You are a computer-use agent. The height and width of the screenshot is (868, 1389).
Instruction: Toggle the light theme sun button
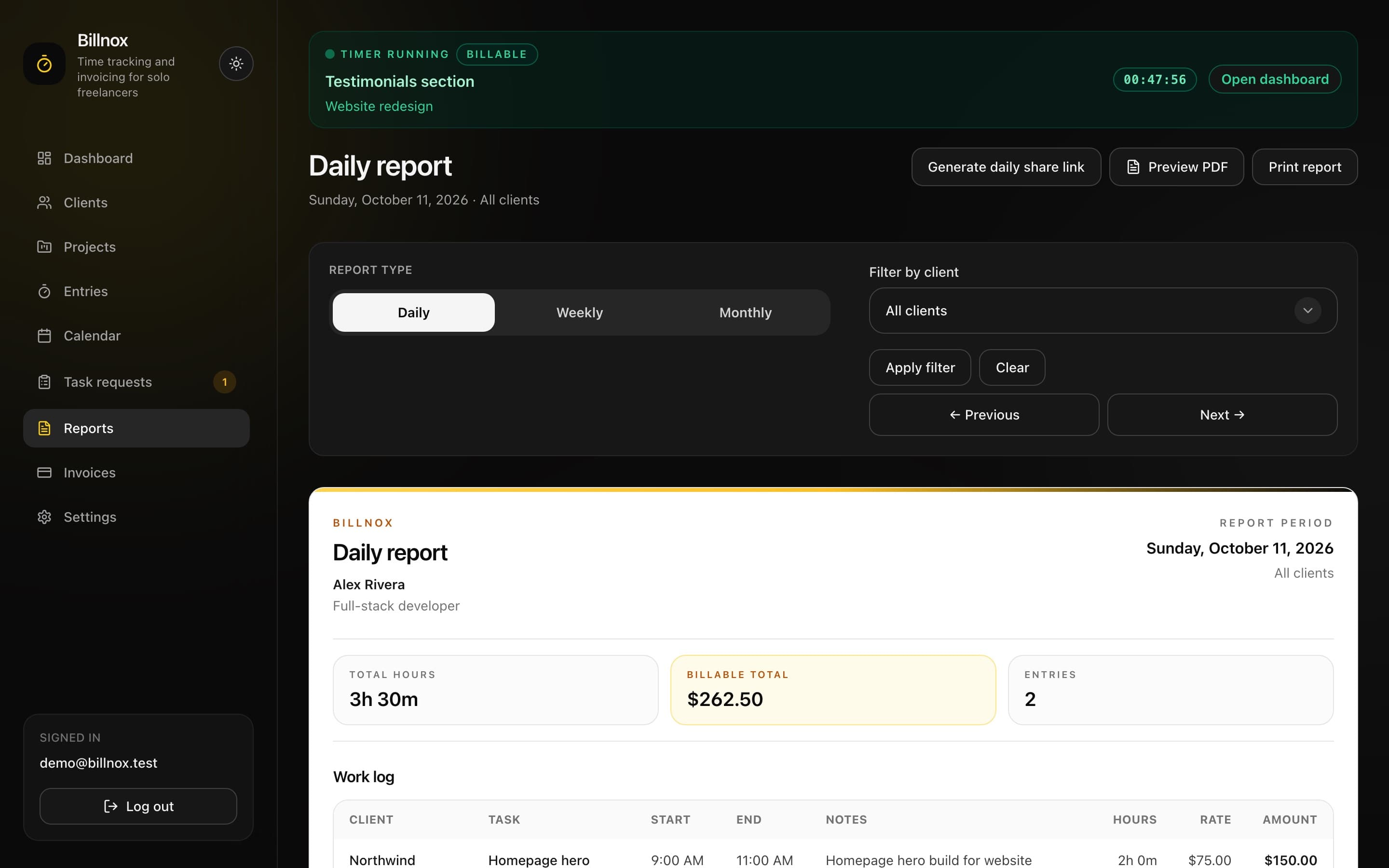click(x=236, y=64)
